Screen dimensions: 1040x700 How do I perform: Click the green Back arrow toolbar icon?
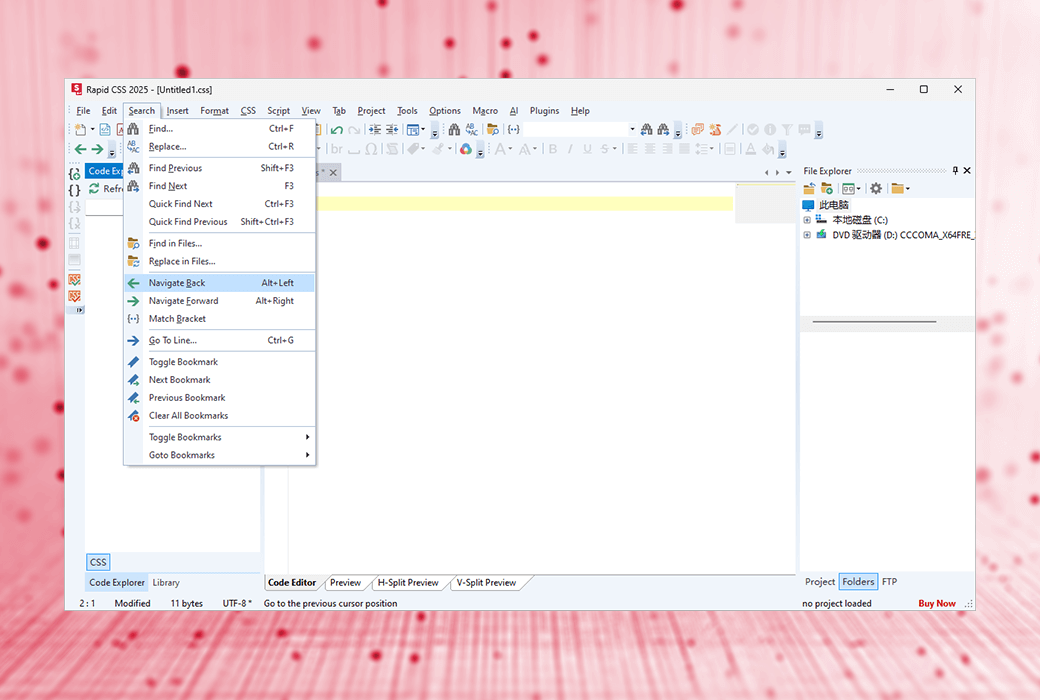pyautogui.click(x=80, y=149)
